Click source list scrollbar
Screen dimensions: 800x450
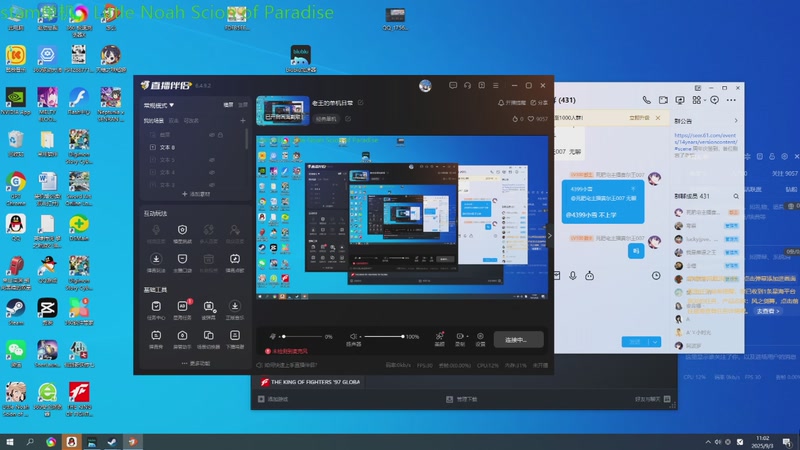coord(247,139)
